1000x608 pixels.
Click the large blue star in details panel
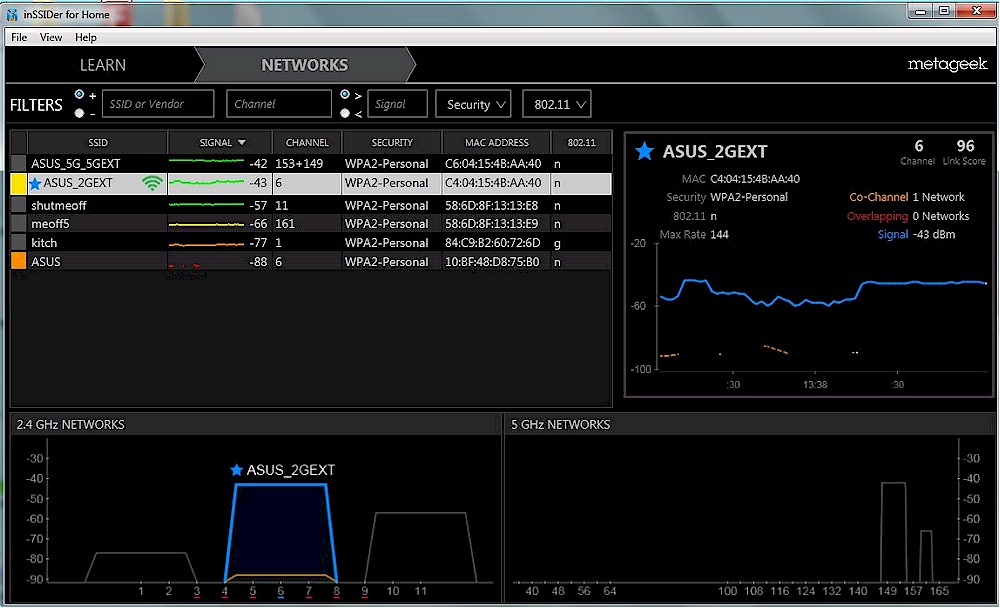click(x=644, y=151)
